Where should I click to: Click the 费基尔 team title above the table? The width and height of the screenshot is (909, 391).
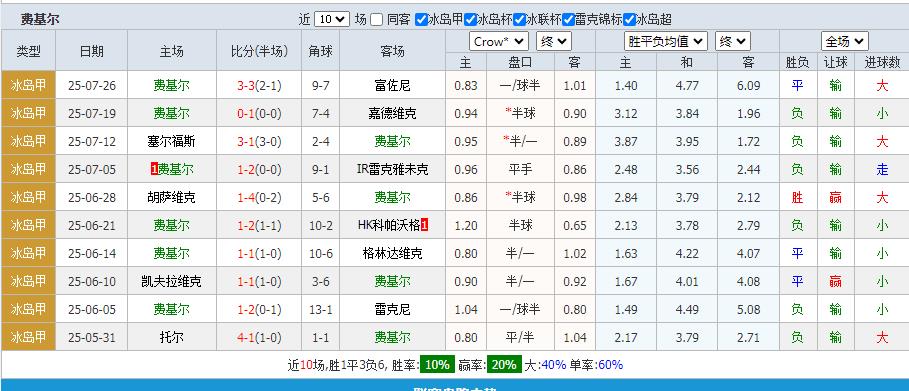click(x=40, y=19)
